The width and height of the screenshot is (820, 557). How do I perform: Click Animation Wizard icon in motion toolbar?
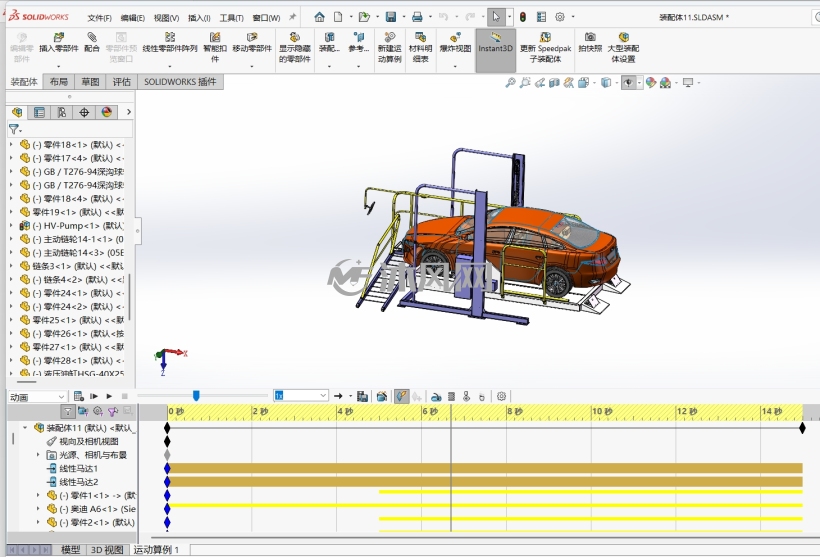(382, 396)
